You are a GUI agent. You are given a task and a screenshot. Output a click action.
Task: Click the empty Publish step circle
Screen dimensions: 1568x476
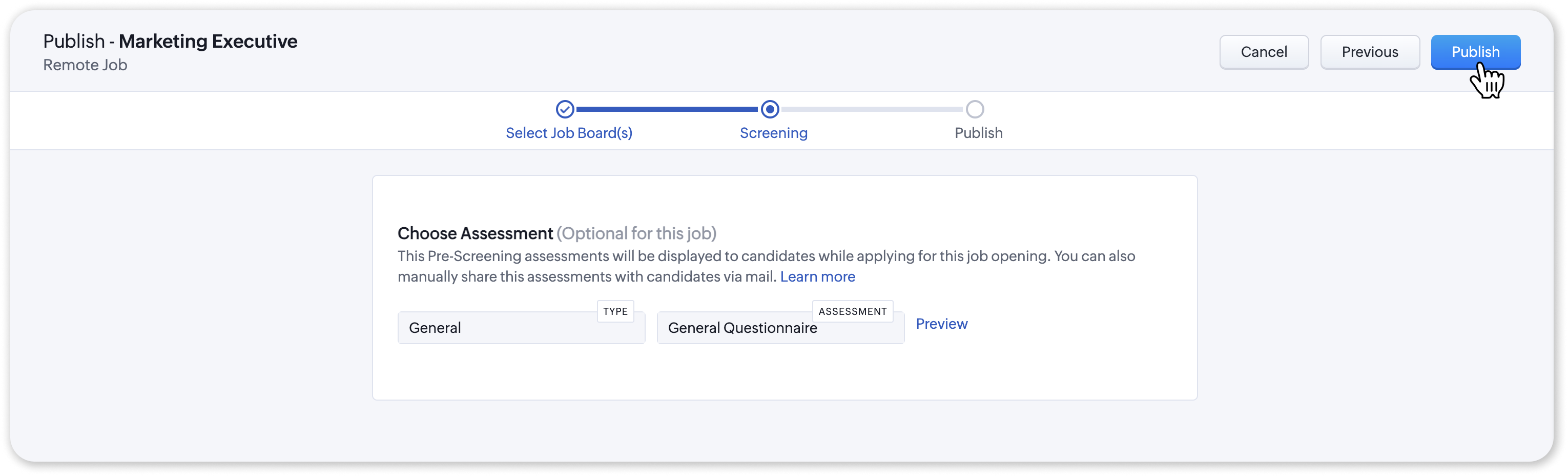click(x=975, y=109)
